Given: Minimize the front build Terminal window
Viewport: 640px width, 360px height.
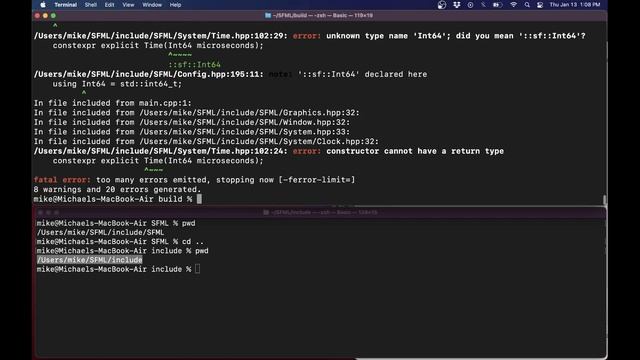Looking at the screenshot, I should coord(45,16).
